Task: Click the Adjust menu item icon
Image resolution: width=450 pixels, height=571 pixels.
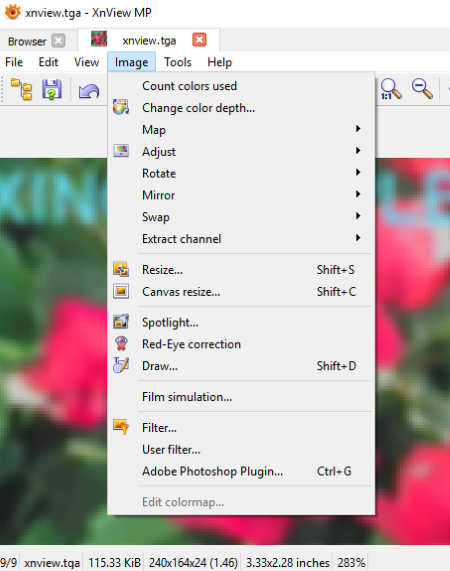Action: tap(121, 151)
